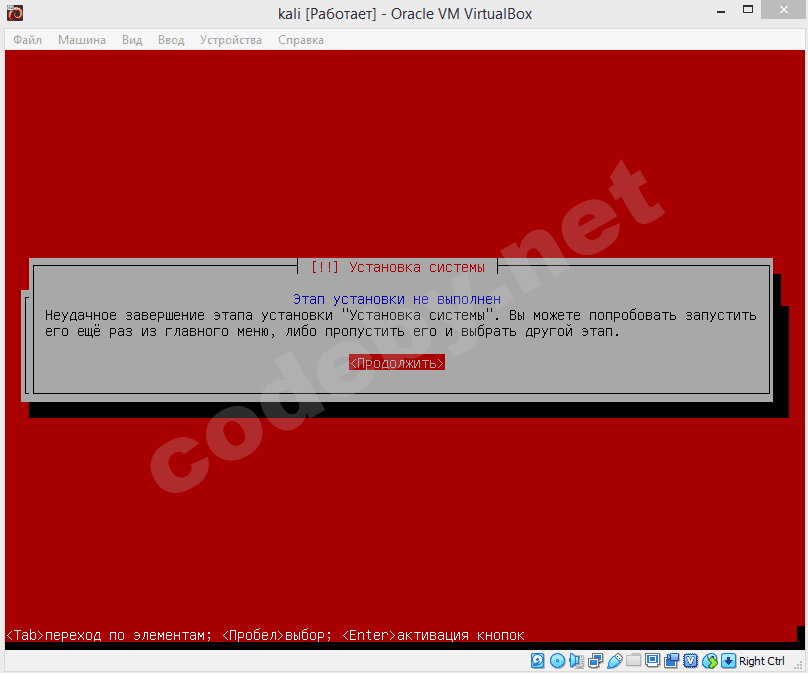The image size is (808, 673).
Task: Click the window resize grip in the status bar
Action: (x=798, y=665)
